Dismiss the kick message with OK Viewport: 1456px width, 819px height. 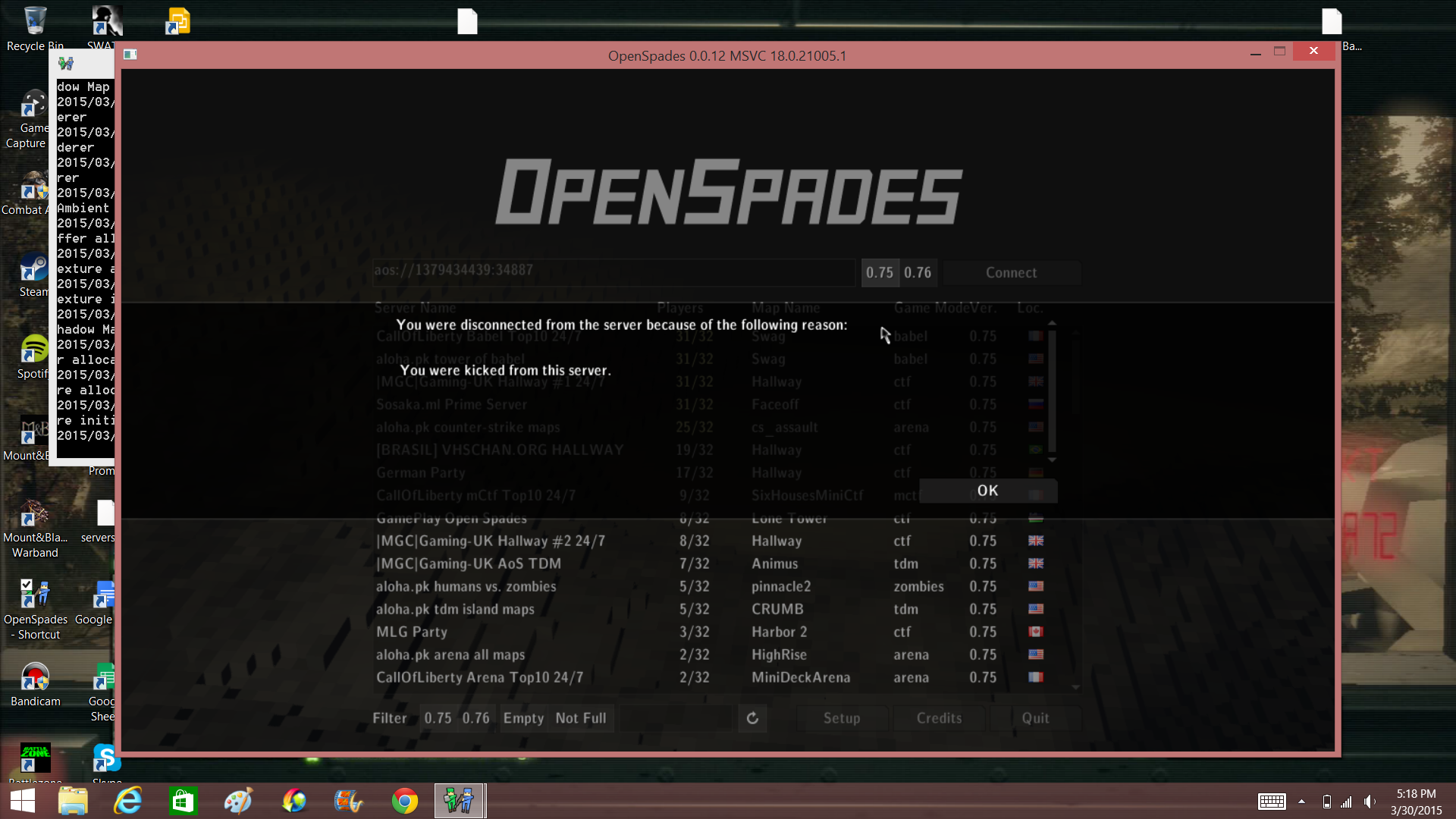[987, 491]
